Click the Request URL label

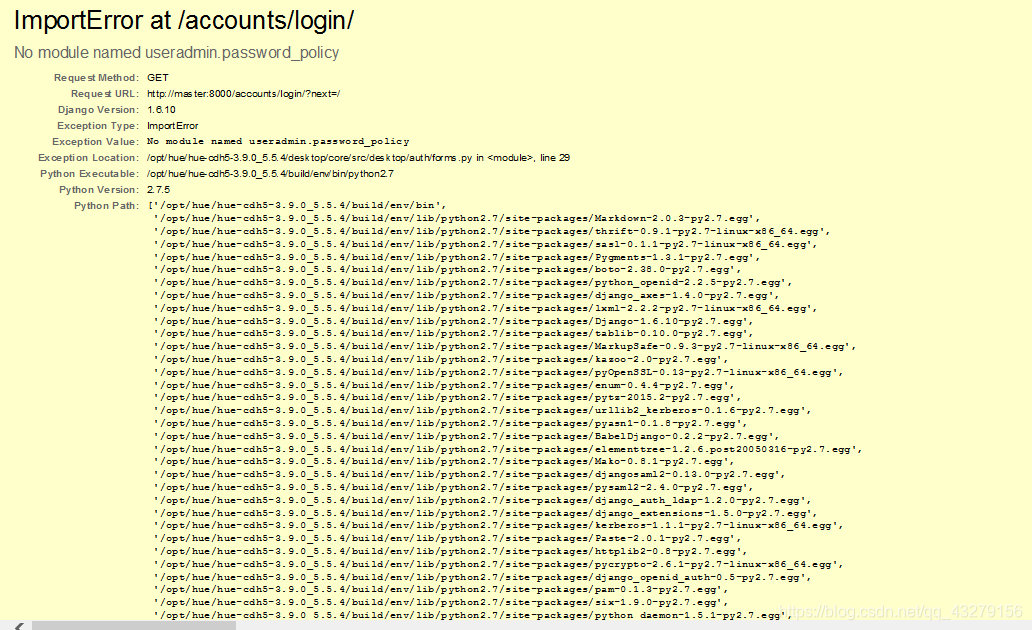click(105, 93)
